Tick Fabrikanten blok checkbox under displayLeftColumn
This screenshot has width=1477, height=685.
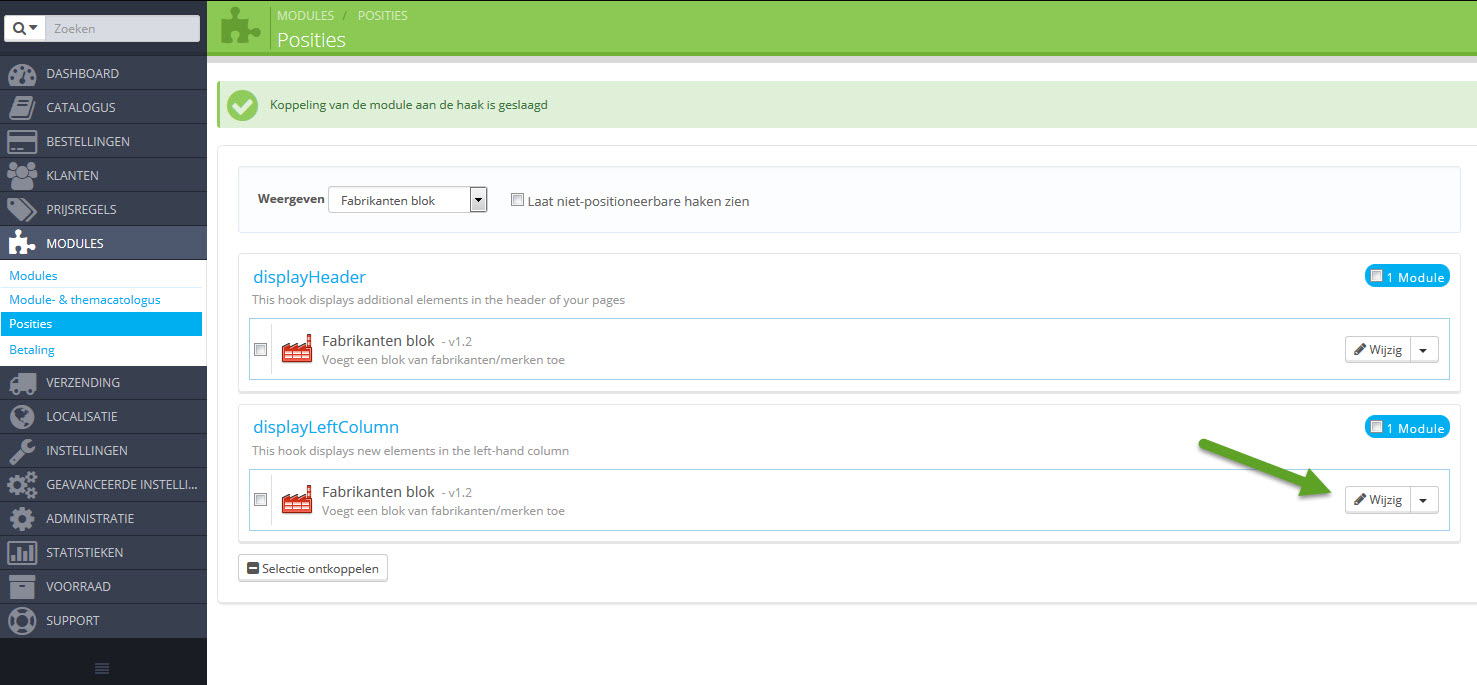pyautogui.click(x=260, y=500)
